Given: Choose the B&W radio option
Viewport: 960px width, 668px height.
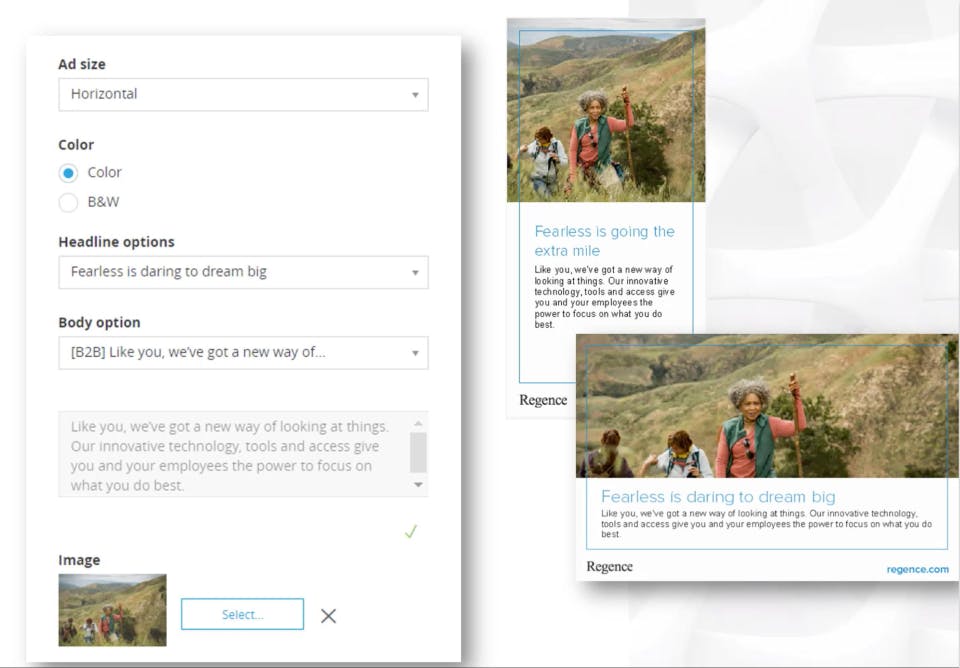Looking at the screenshot, I should click(68, 202).
